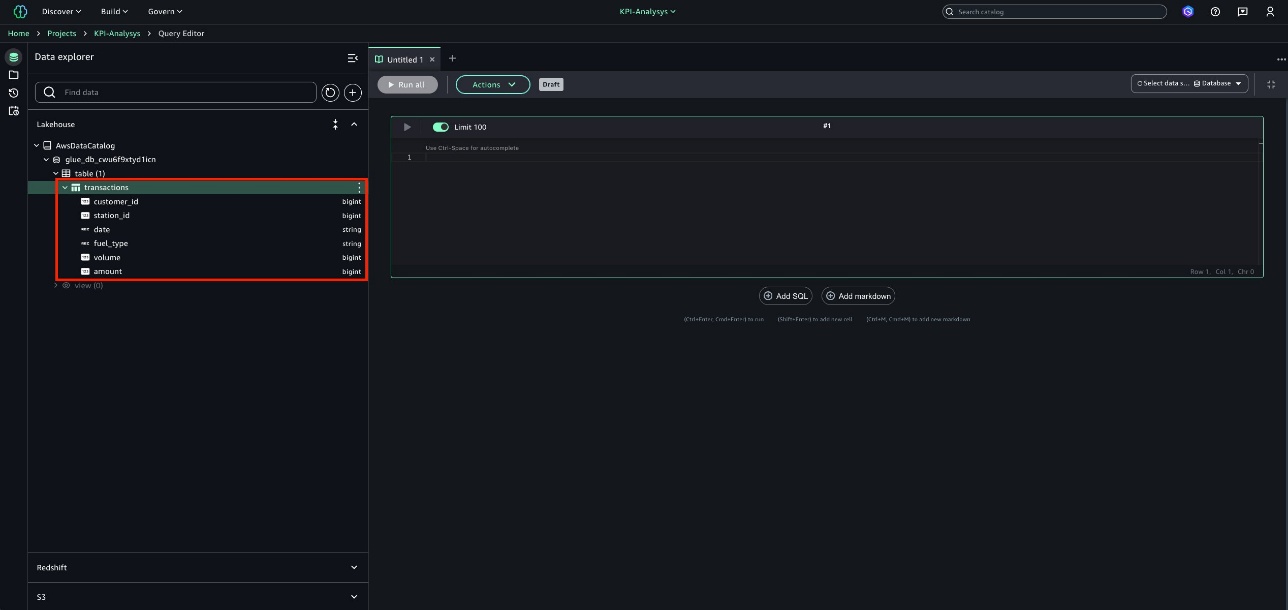1288x610 pixels.
Task: Open the Data explorer database sidebar icon
Action: click(13, 57)
